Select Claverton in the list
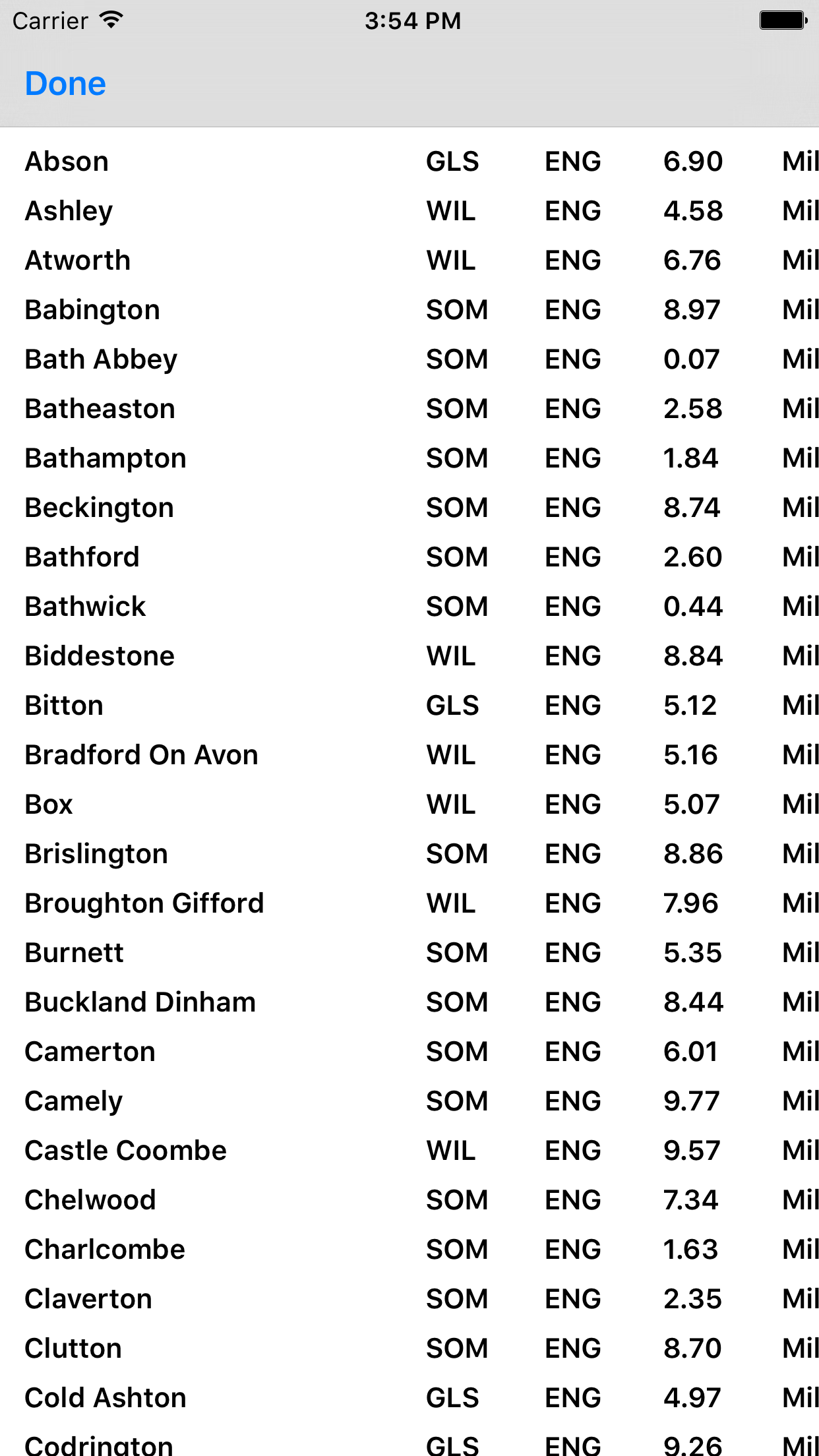 [409, 1299]
